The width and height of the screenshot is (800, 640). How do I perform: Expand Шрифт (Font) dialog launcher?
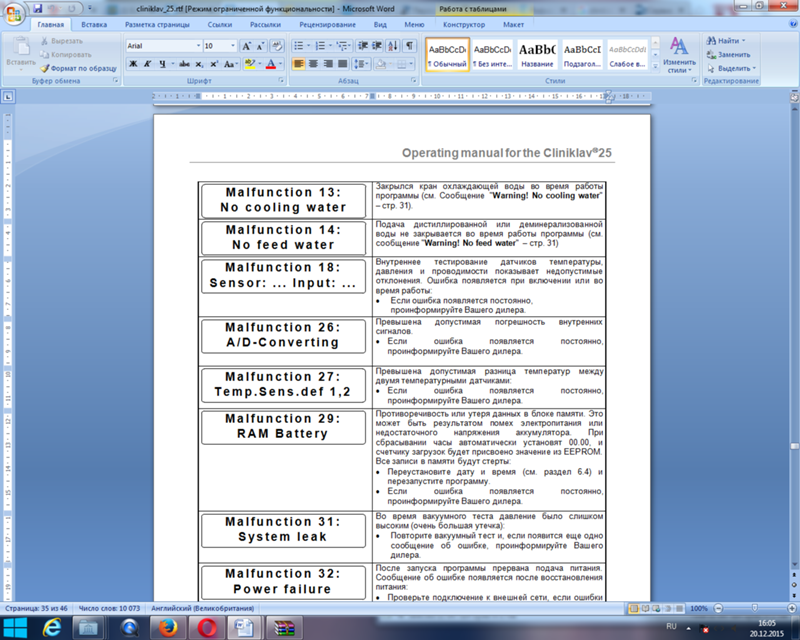point(281,81)
